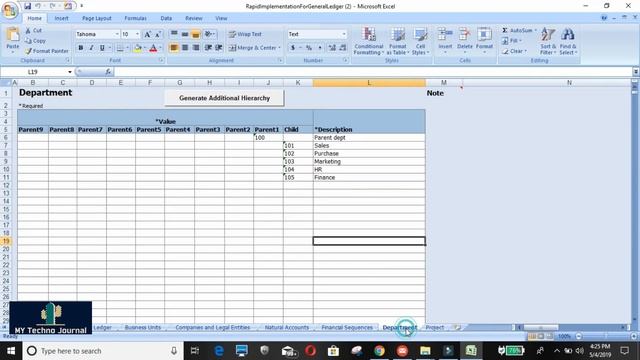The width and height of the screenshot is (640, 360).
Task: Open Google Chrome from taskbar
Action: point(379,351)
